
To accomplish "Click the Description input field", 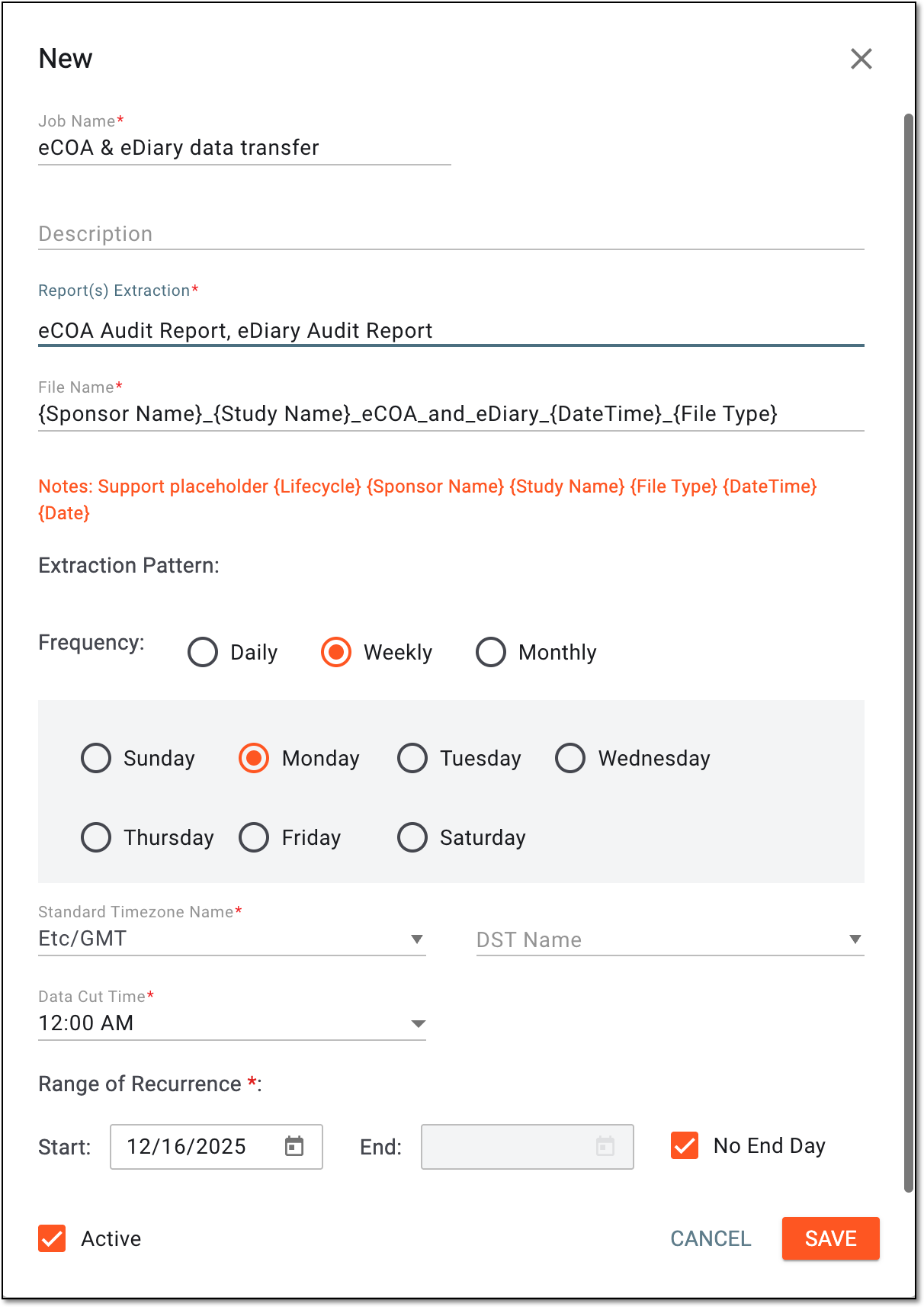I will tap(451, 233).
